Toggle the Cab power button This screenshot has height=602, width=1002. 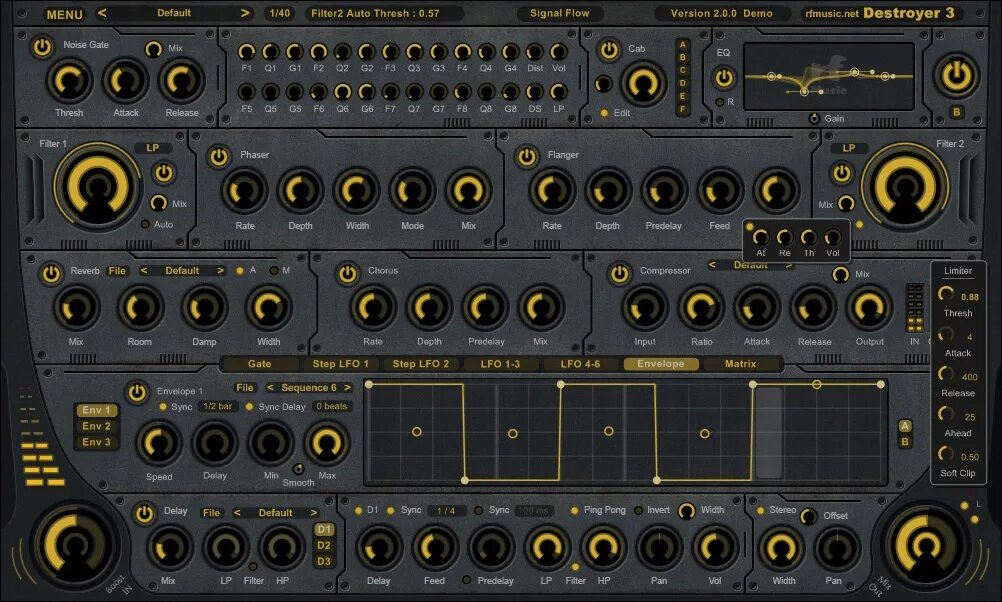point(609,50)
